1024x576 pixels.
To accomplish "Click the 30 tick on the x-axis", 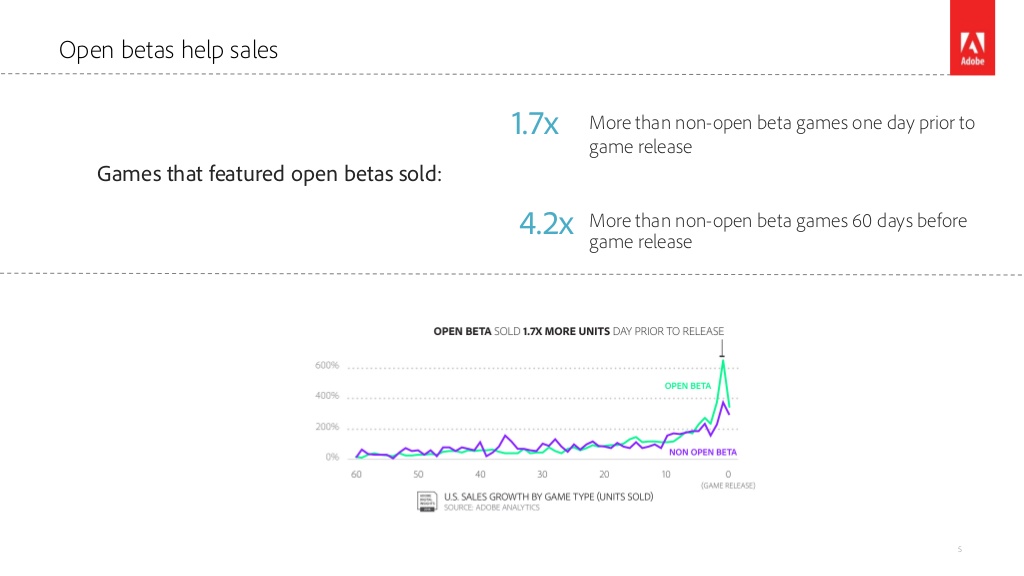I will 542,474.
